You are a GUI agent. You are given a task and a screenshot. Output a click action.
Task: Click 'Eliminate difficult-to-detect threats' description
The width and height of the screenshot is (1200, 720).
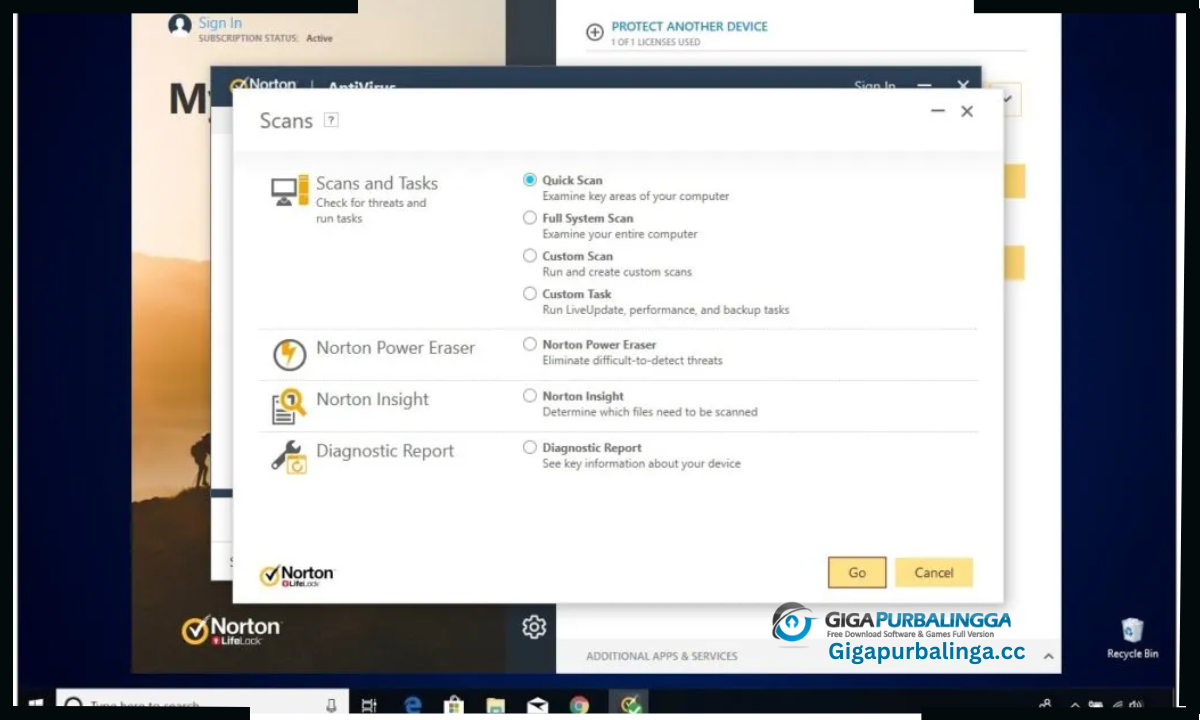632,360
